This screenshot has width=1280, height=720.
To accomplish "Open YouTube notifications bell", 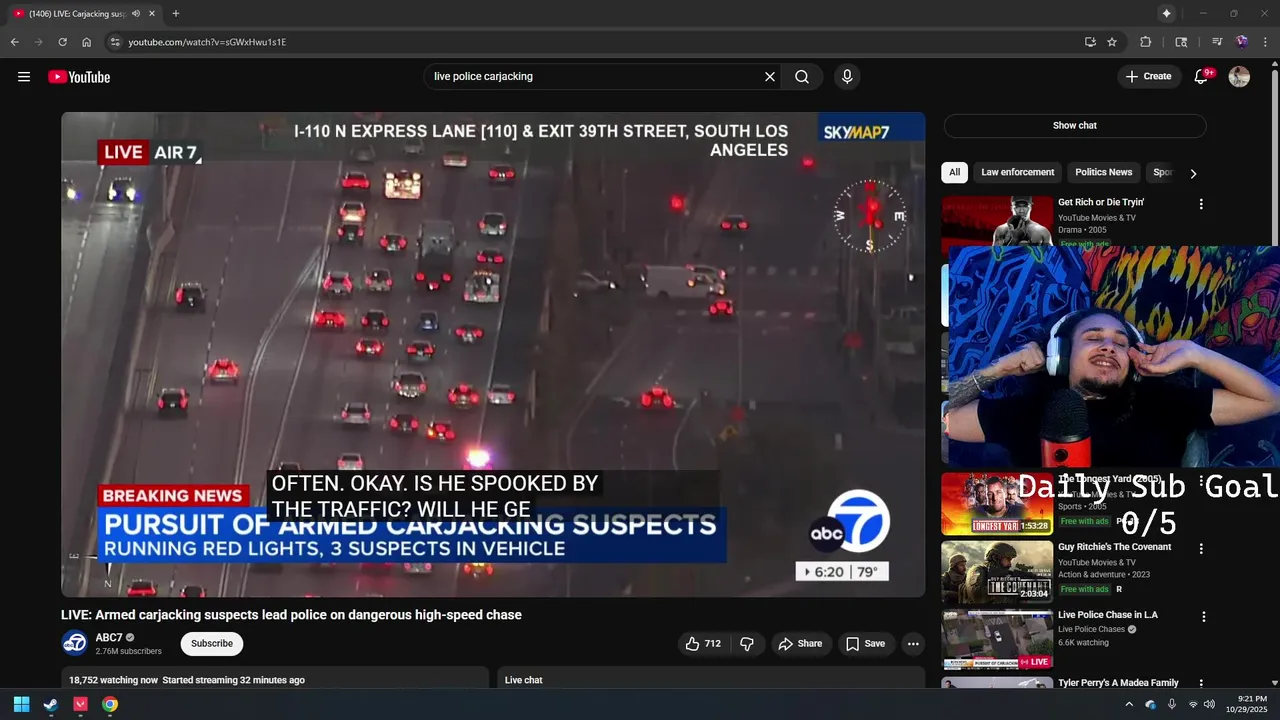I will click(1202, 77).
